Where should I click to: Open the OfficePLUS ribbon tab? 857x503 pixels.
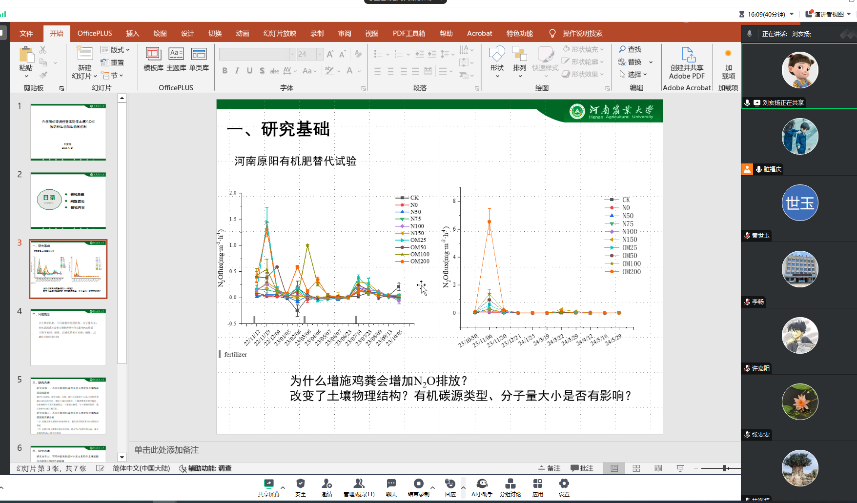95,33
